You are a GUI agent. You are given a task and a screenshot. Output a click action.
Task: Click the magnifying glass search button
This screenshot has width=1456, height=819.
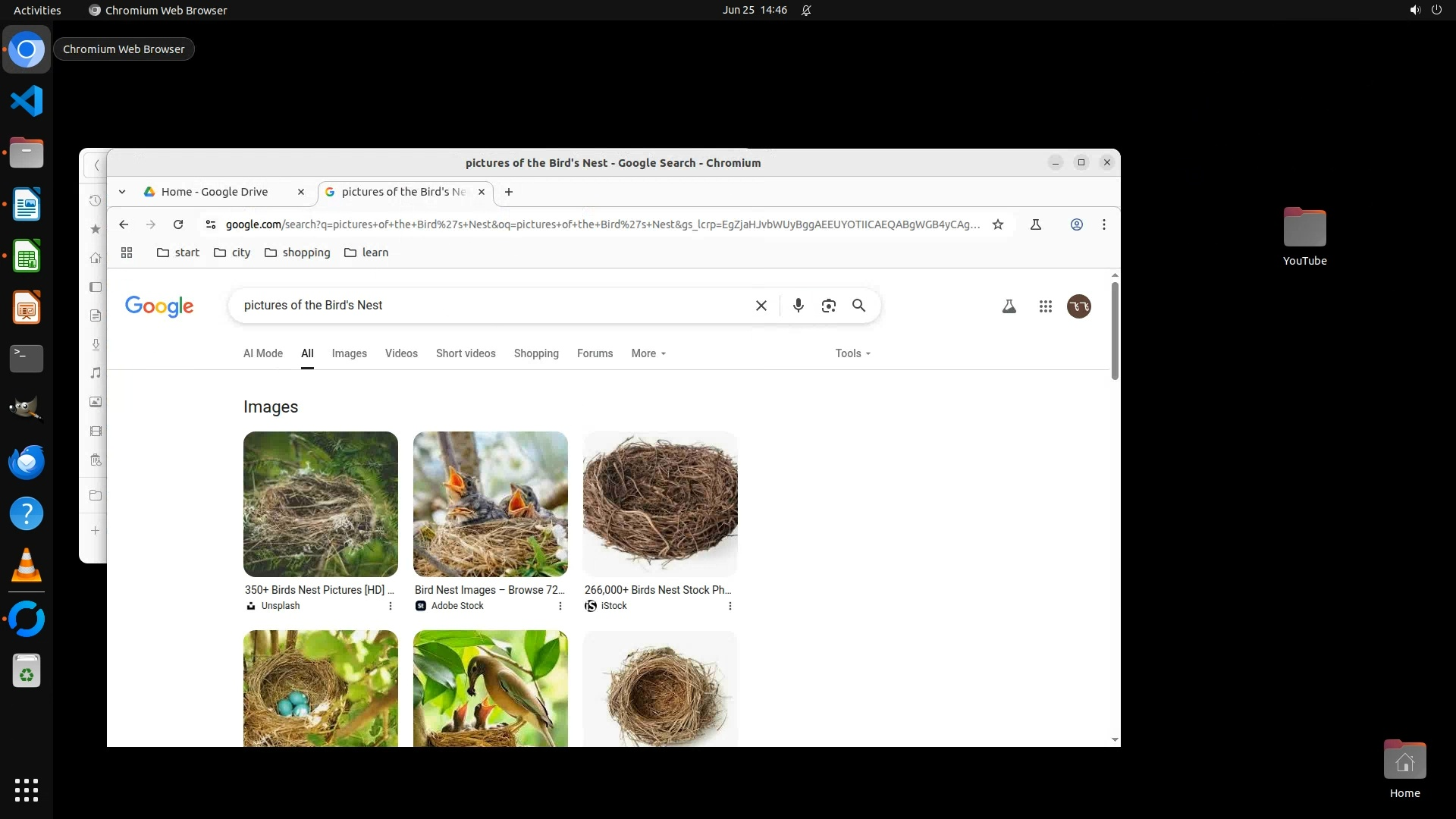pyautogui.click(x=858, y=306)
